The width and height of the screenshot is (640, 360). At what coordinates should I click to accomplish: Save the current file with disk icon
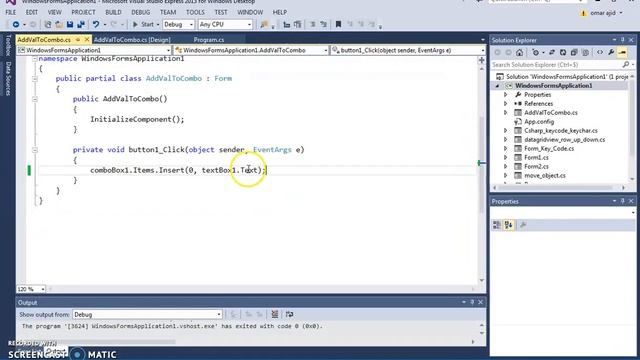click(70, 24)
